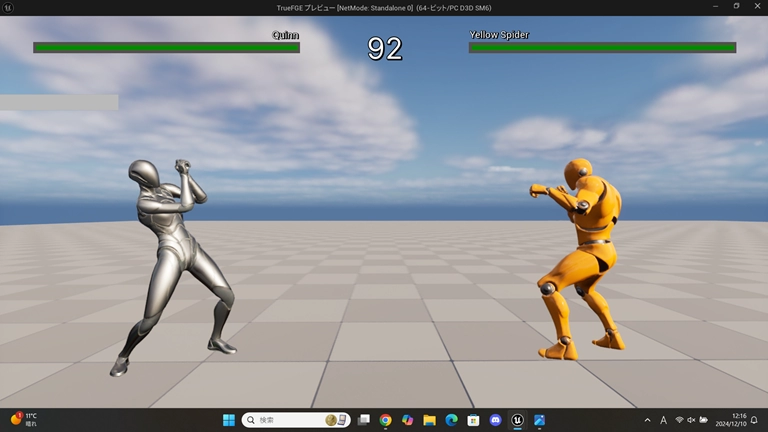
Task: Open the notification bell panel
Action: 755,420
